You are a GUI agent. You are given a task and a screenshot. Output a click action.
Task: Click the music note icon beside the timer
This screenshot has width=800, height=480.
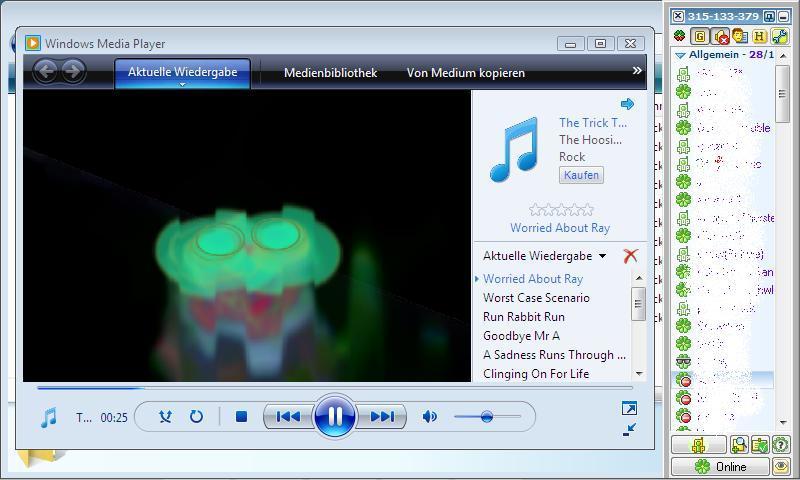(x=49, y=418)
